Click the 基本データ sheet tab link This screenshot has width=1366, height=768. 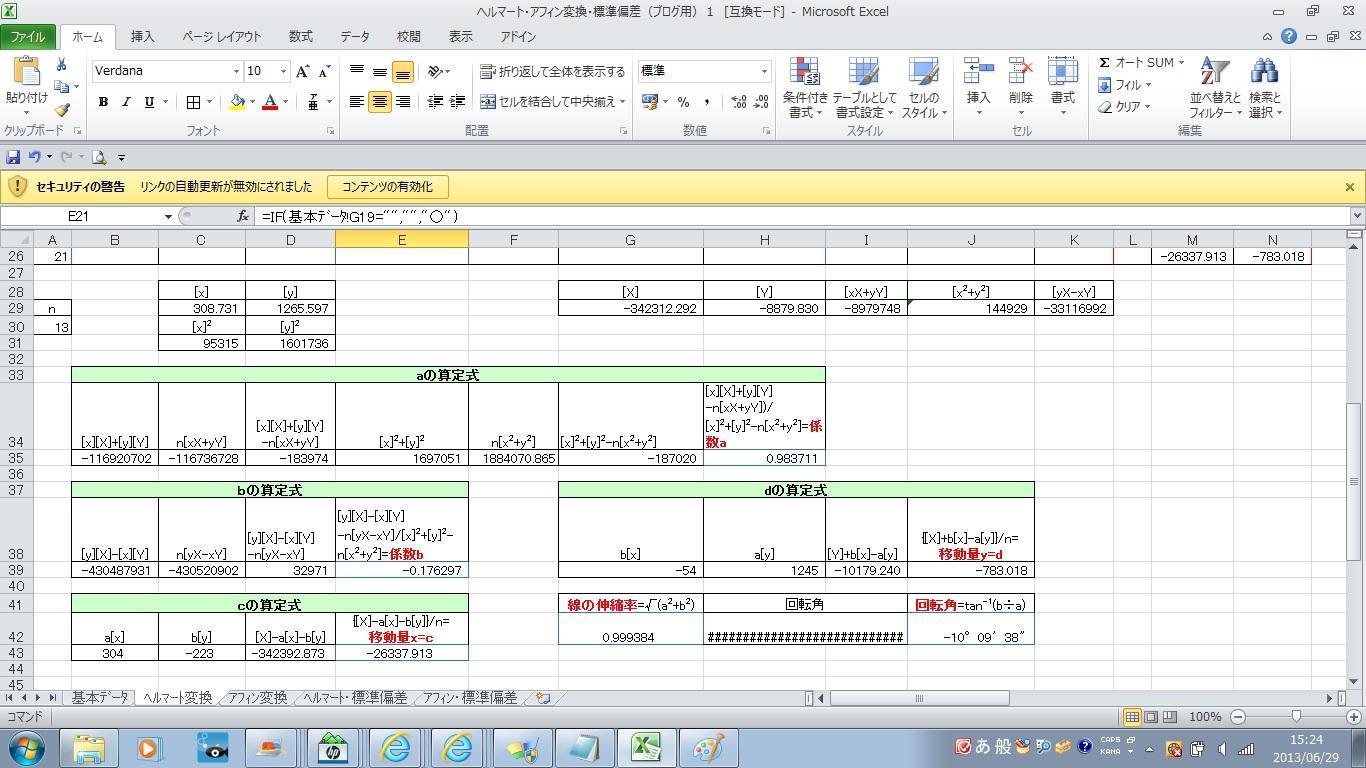coord(100,698)
